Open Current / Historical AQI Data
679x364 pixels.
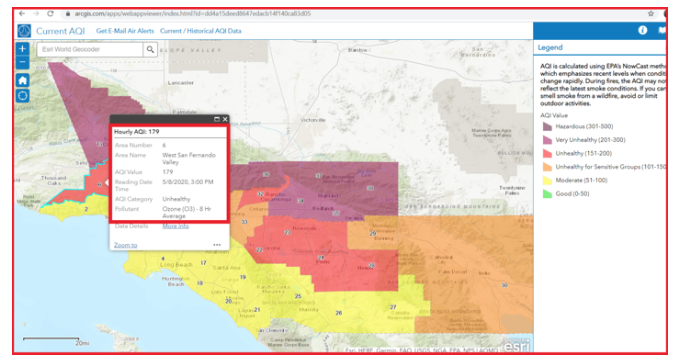pyautogui.click(x=200, y=31)
